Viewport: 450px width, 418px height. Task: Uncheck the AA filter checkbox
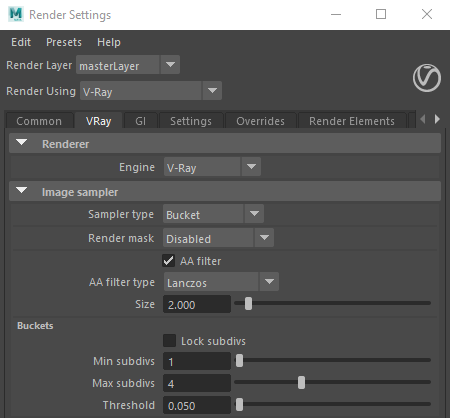pos(169,261)
